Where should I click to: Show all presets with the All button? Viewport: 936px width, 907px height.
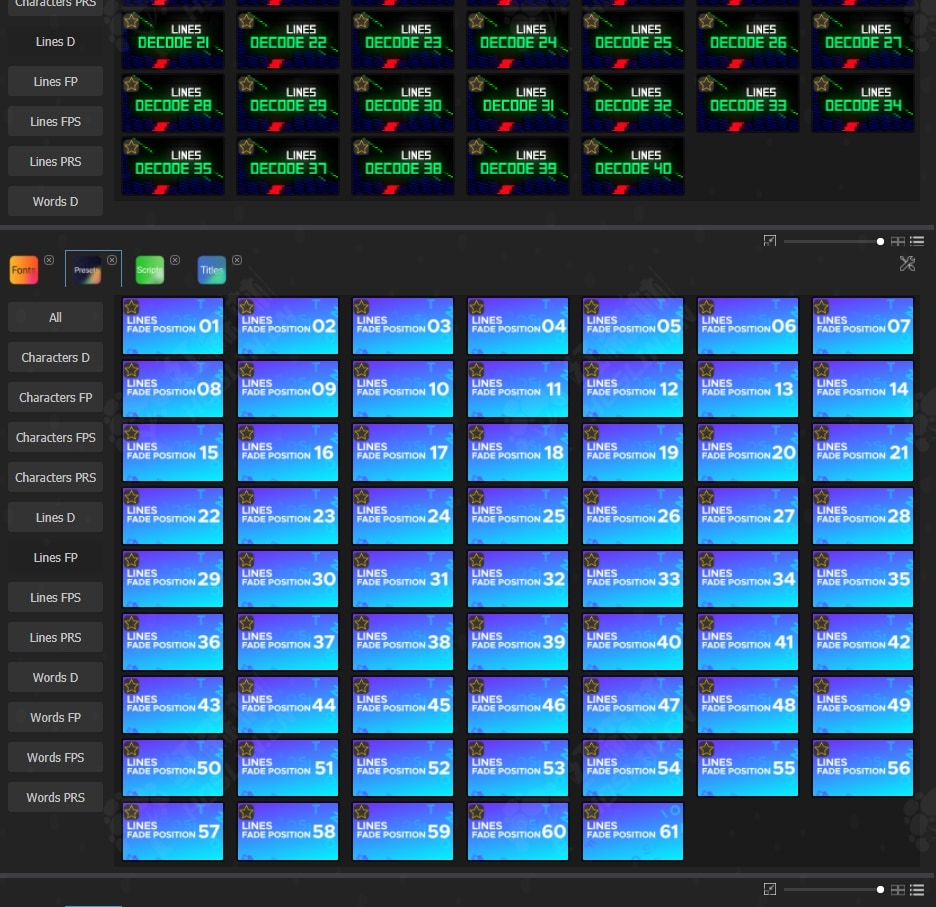point(55,317)
